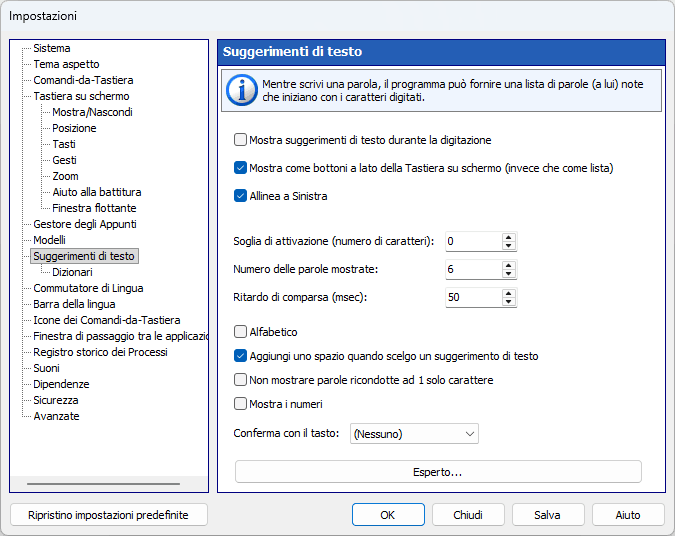Open help with the Aiuto button
Viewport: 675px width, 536px height.
click(628, 515)
